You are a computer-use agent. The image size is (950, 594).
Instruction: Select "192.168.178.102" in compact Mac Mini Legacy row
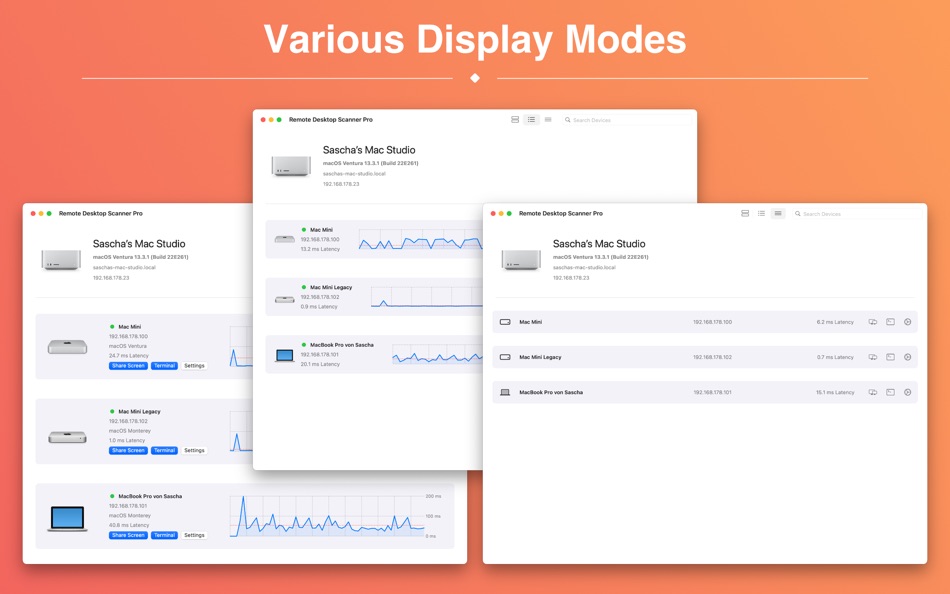click(712, 357)
